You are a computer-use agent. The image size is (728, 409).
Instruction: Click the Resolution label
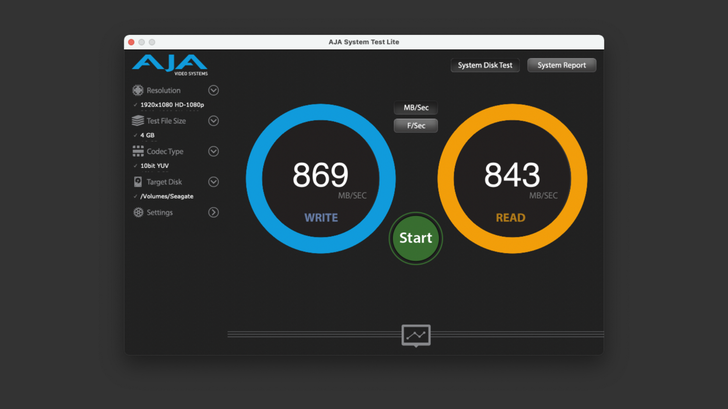pyautogui.click(x=163, y=90)
